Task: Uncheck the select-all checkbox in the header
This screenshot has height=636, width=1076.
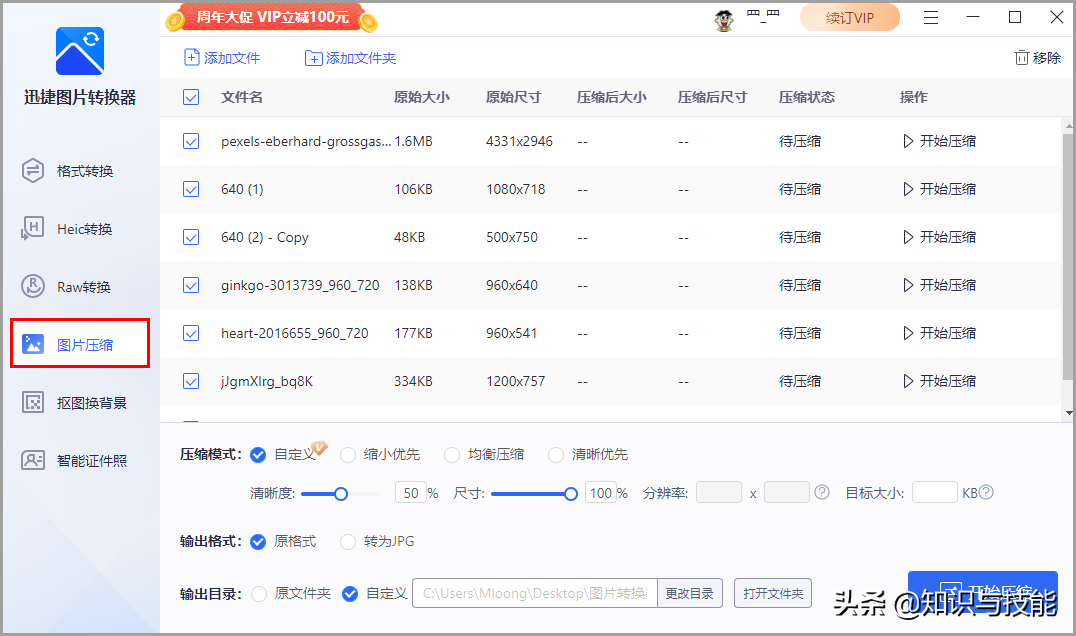Action: tap(191, 97)
